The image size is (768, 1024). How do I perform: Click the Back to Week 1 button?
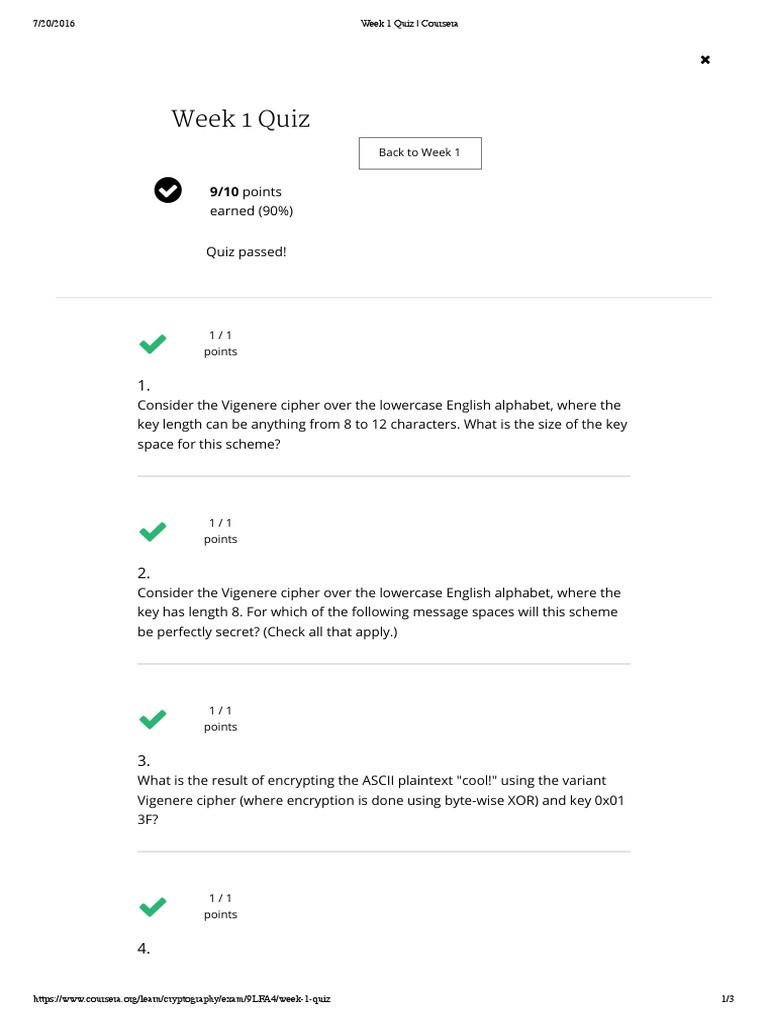click(x=419, y=153)
